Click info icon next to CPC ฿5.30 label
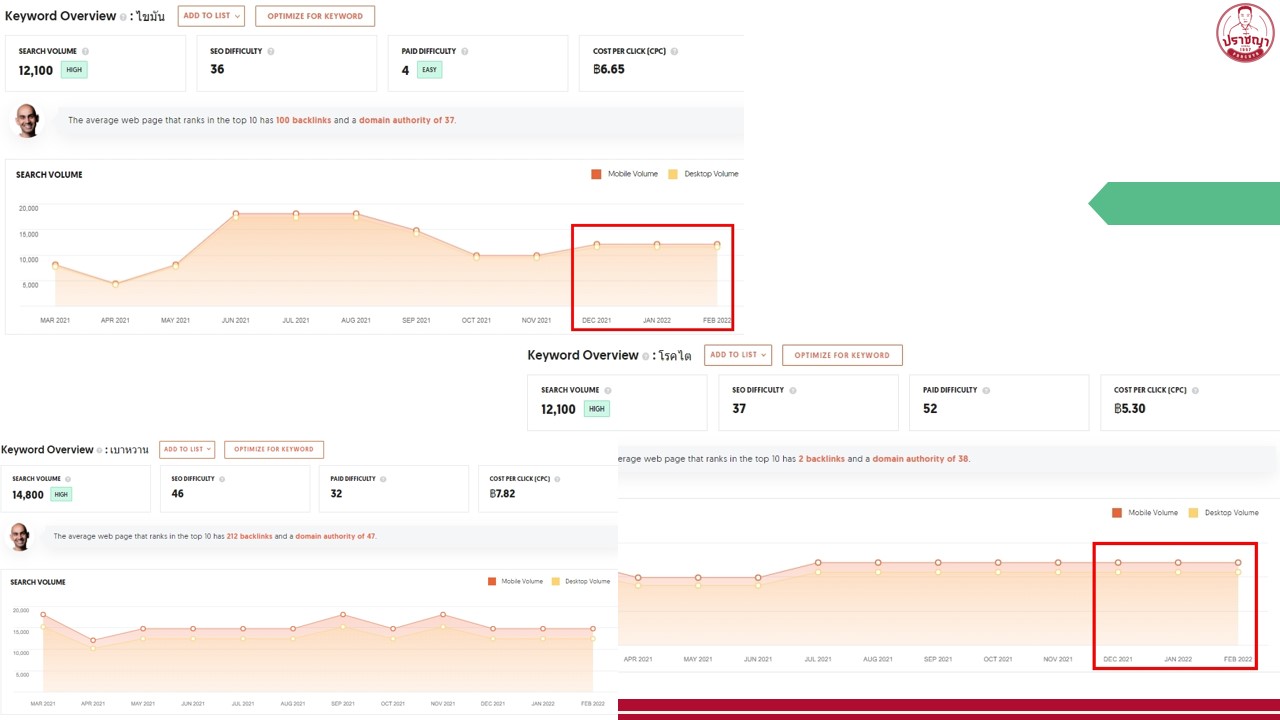The height and width of the screenshot is (720, 1280). pos(1195,390)
